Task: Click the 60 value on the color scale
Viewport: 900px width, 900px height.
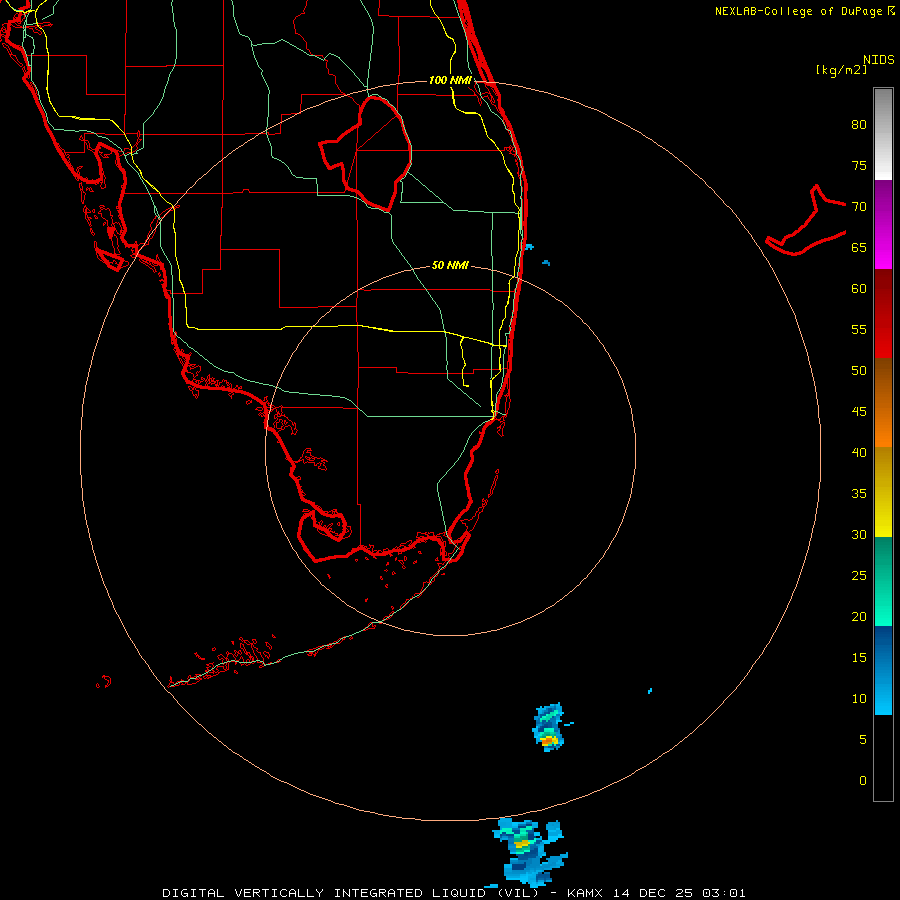Action: tap(859, 289)
